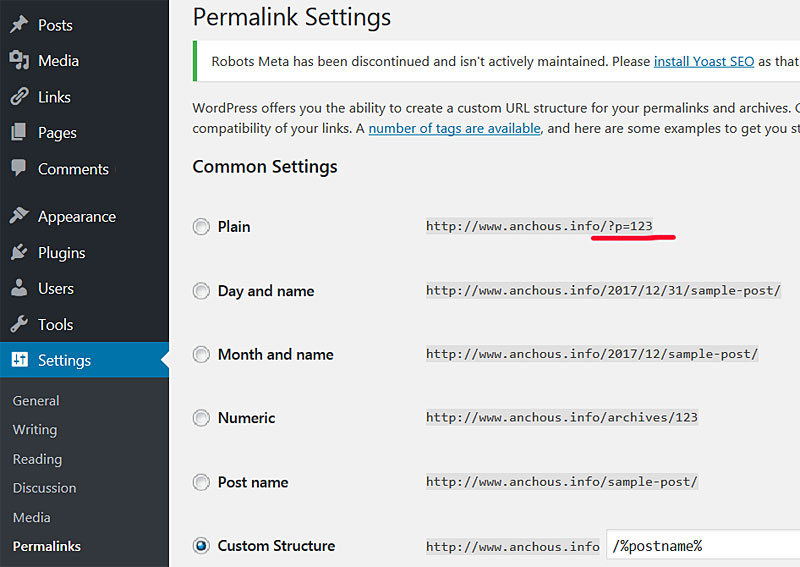Image resolution: width=800 pixels, height=567 pixels.
Task: Click the Comments speech bubble icon
Action: point(19,169)
